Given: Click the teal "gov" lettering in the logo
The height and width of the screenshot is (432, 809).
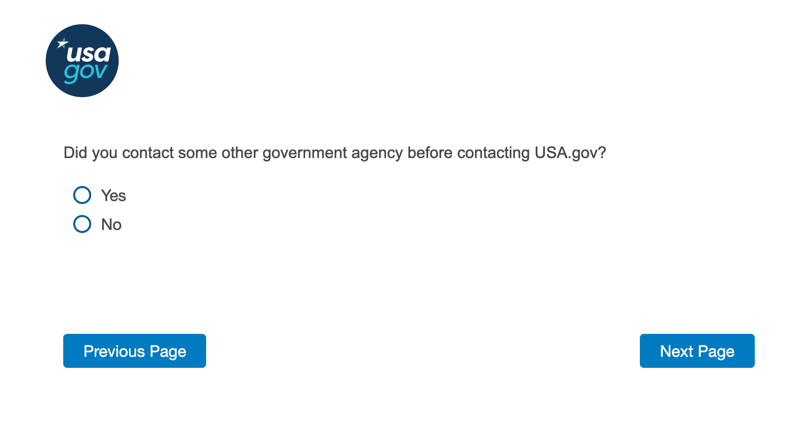Looking at the screenshot, I should pyautogui.click(x=85, y=74).
